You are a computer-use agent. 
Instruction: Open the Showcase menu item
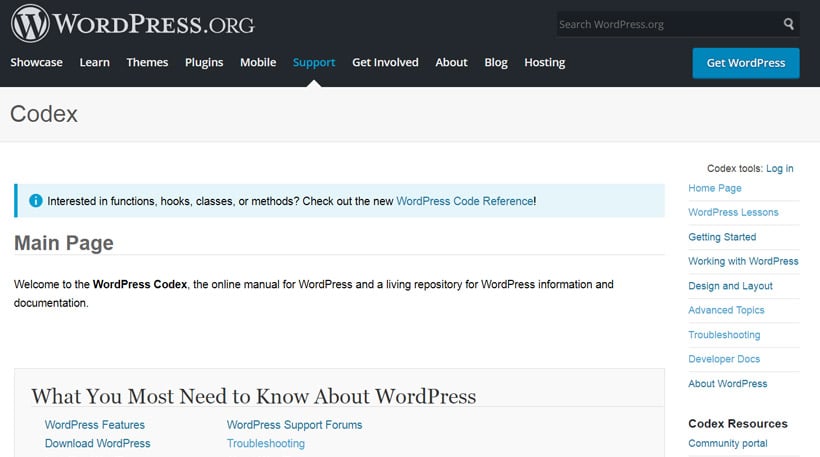pyautogui.click(x=37, y=62)
